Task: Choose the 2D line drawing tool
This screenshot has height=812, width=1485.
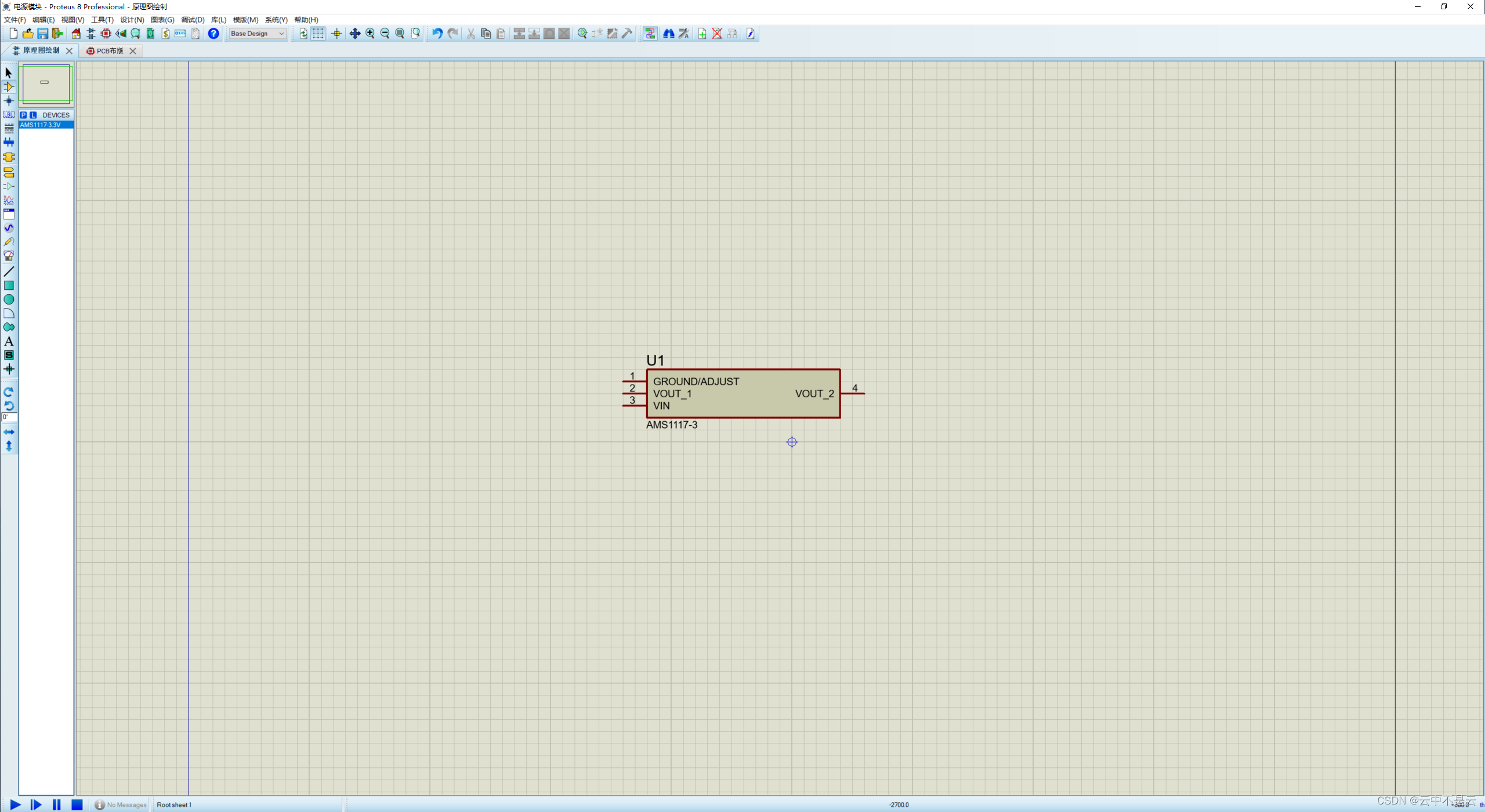Action: [x=9, y=271]
